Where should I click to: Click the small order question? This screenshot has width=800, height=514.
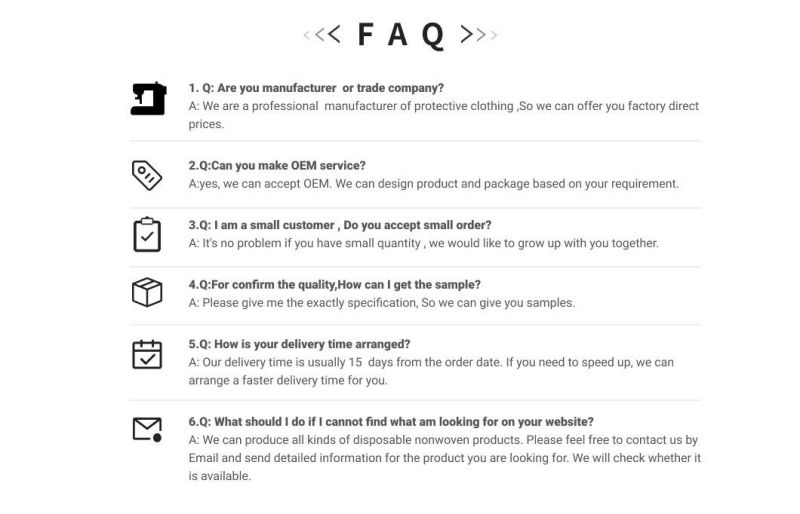[340, 225]
